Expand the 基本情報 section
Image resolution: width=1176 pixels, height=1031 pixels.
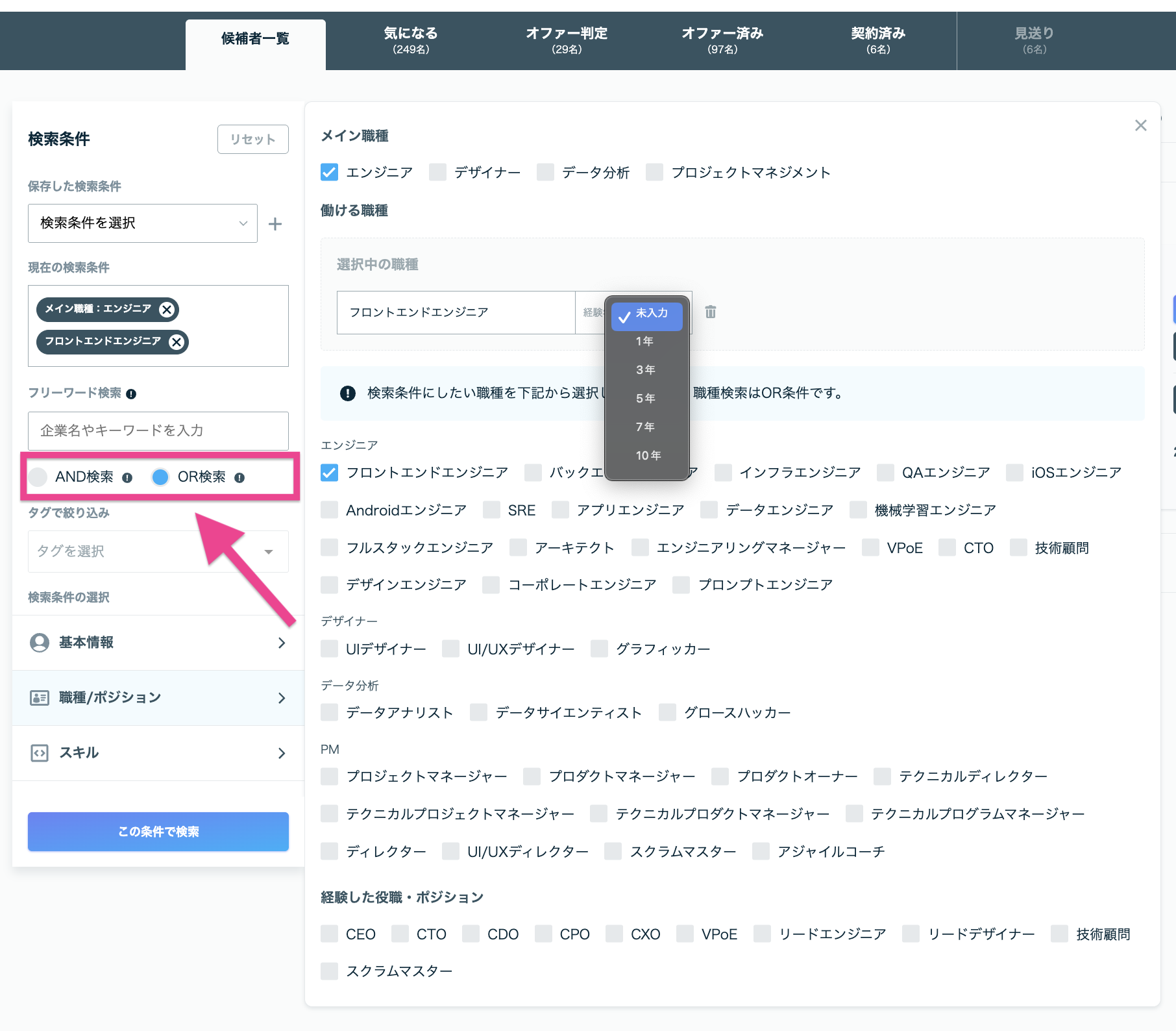[x=158, y=643]
